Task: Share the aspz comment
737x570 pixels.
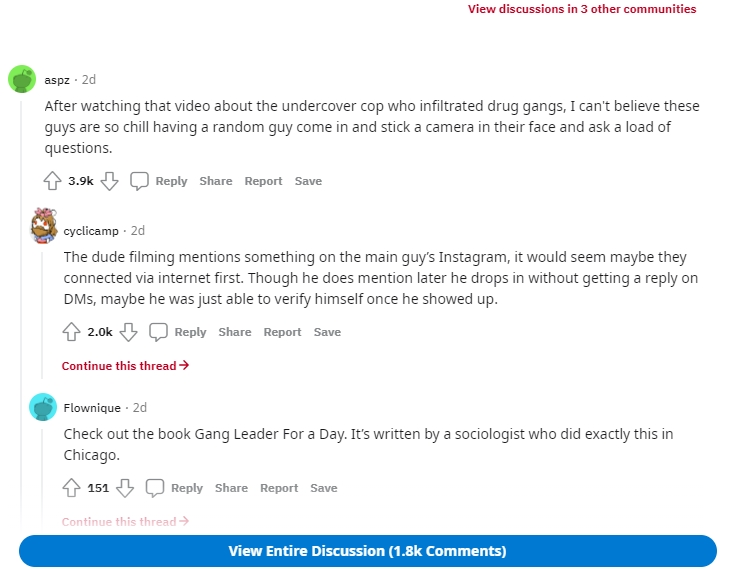Action: click(x=216, y=181)
